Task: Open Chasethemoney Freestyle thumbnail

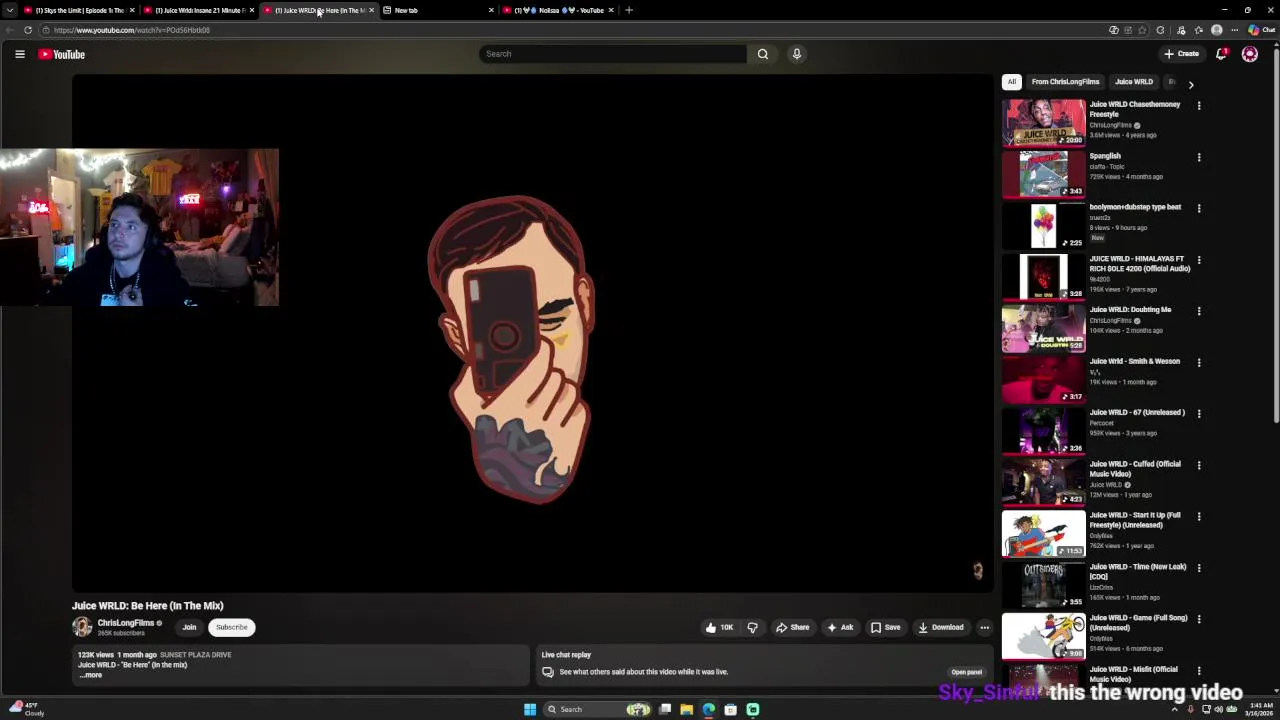Action: [x=1043, y=122]
